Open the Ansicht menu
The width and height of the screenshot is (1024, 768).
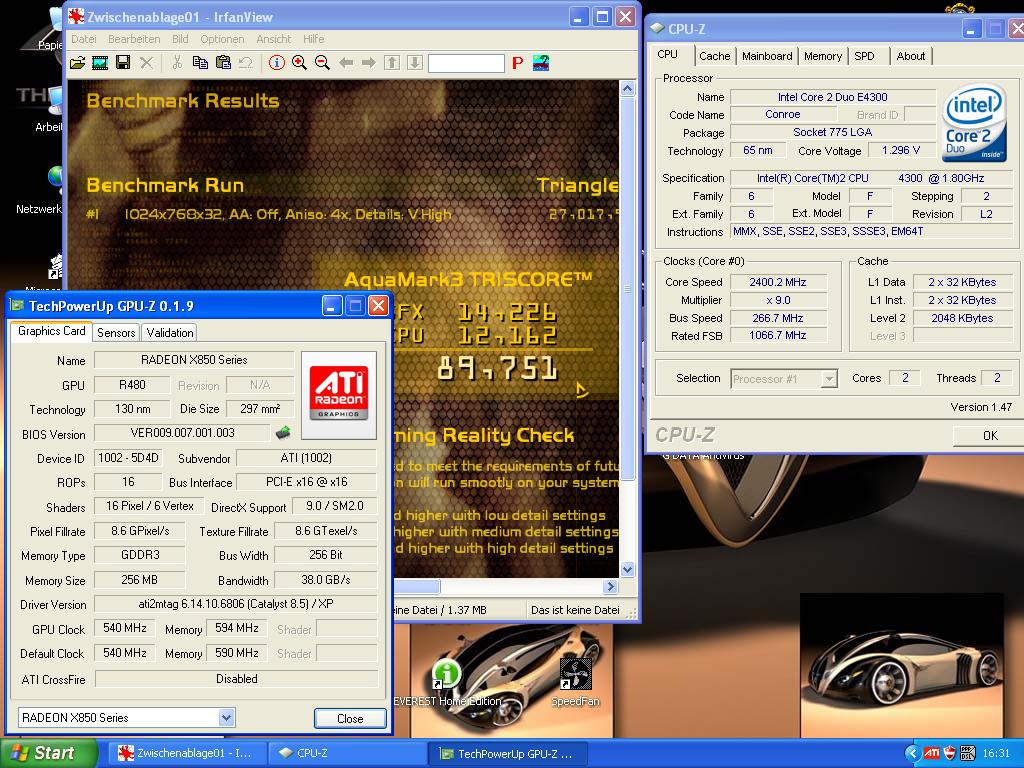(x=274, y=39)
